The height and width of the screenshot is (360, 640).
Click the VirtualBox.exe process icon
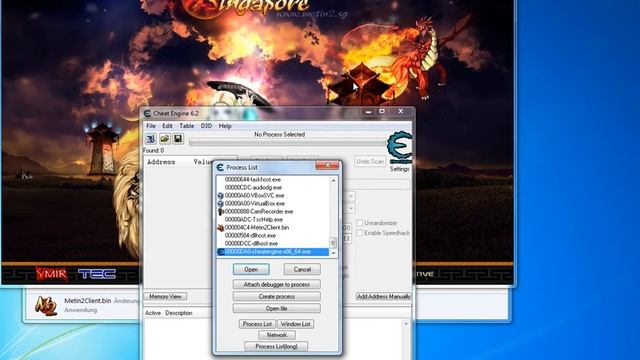[221, 203]
